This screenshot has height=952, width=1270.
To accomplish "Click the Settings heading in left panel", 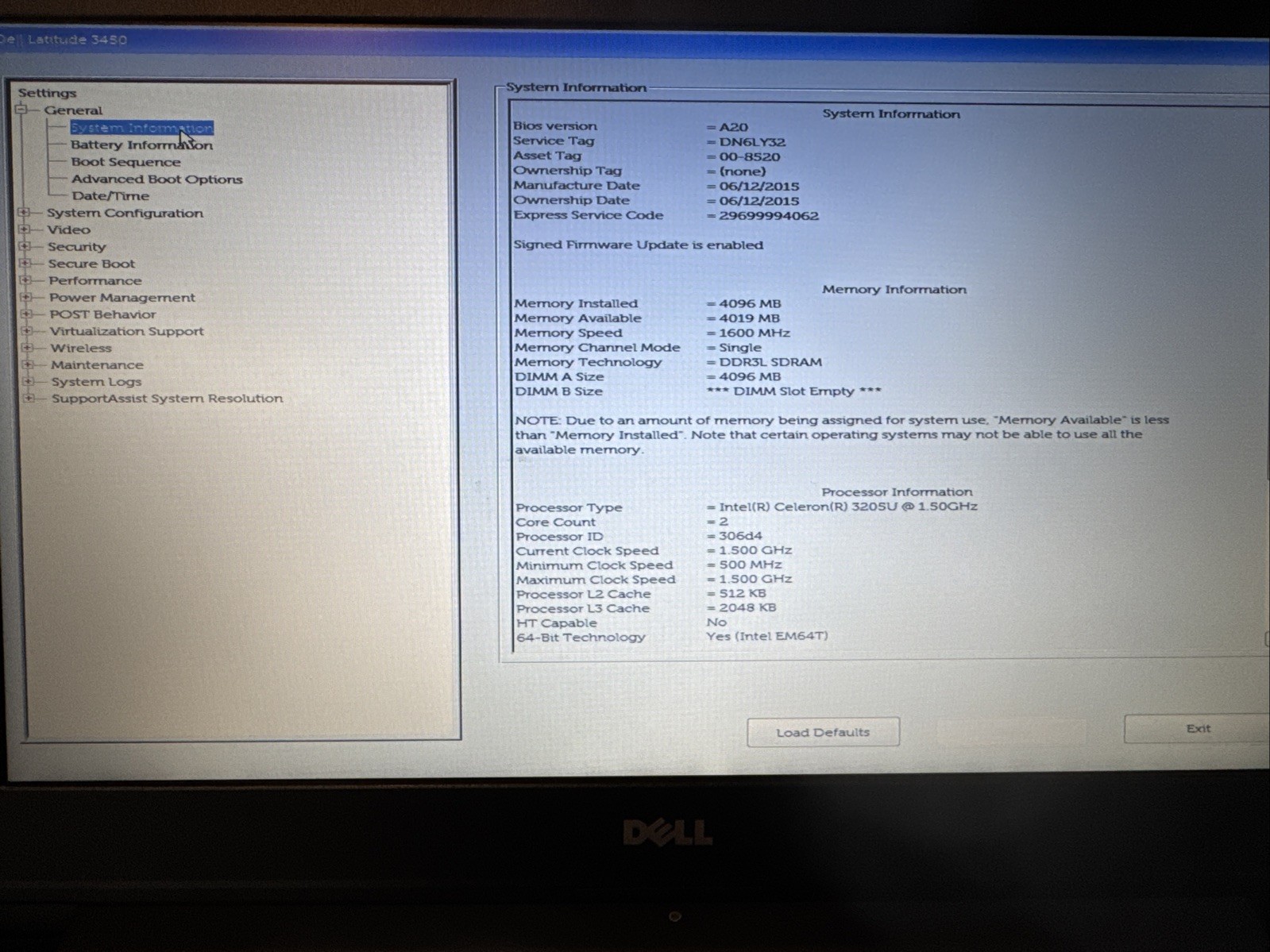I will (47, 93).
